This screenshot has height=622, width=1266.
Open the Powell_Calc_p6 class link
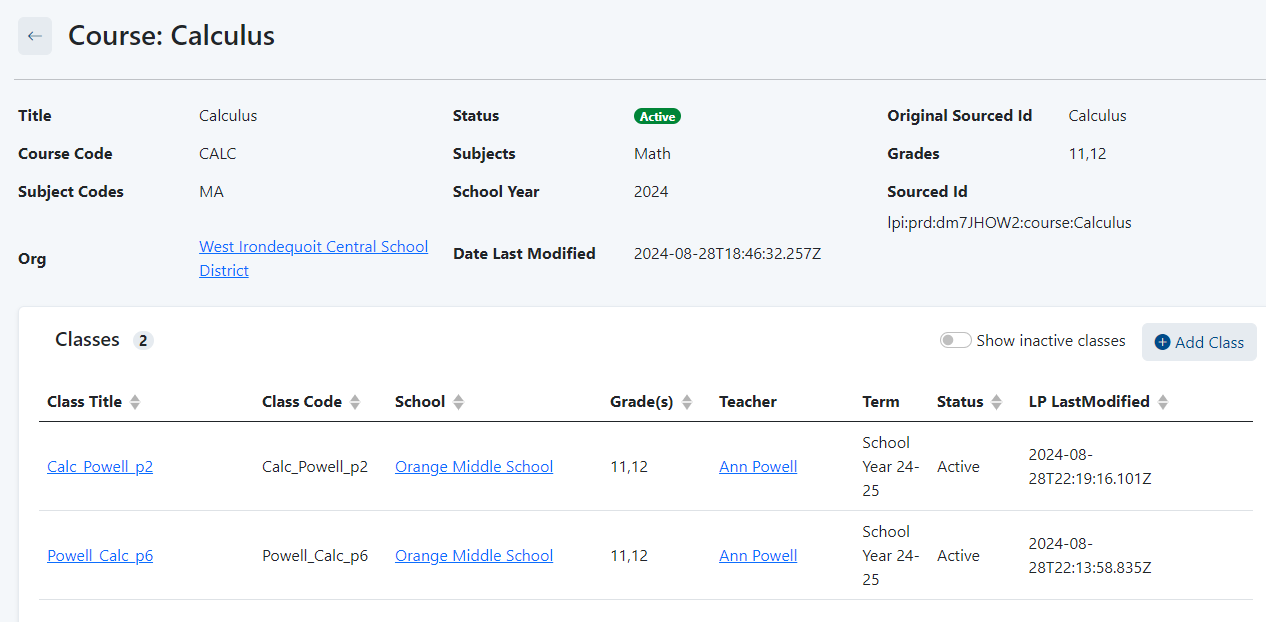coord(100,556)
